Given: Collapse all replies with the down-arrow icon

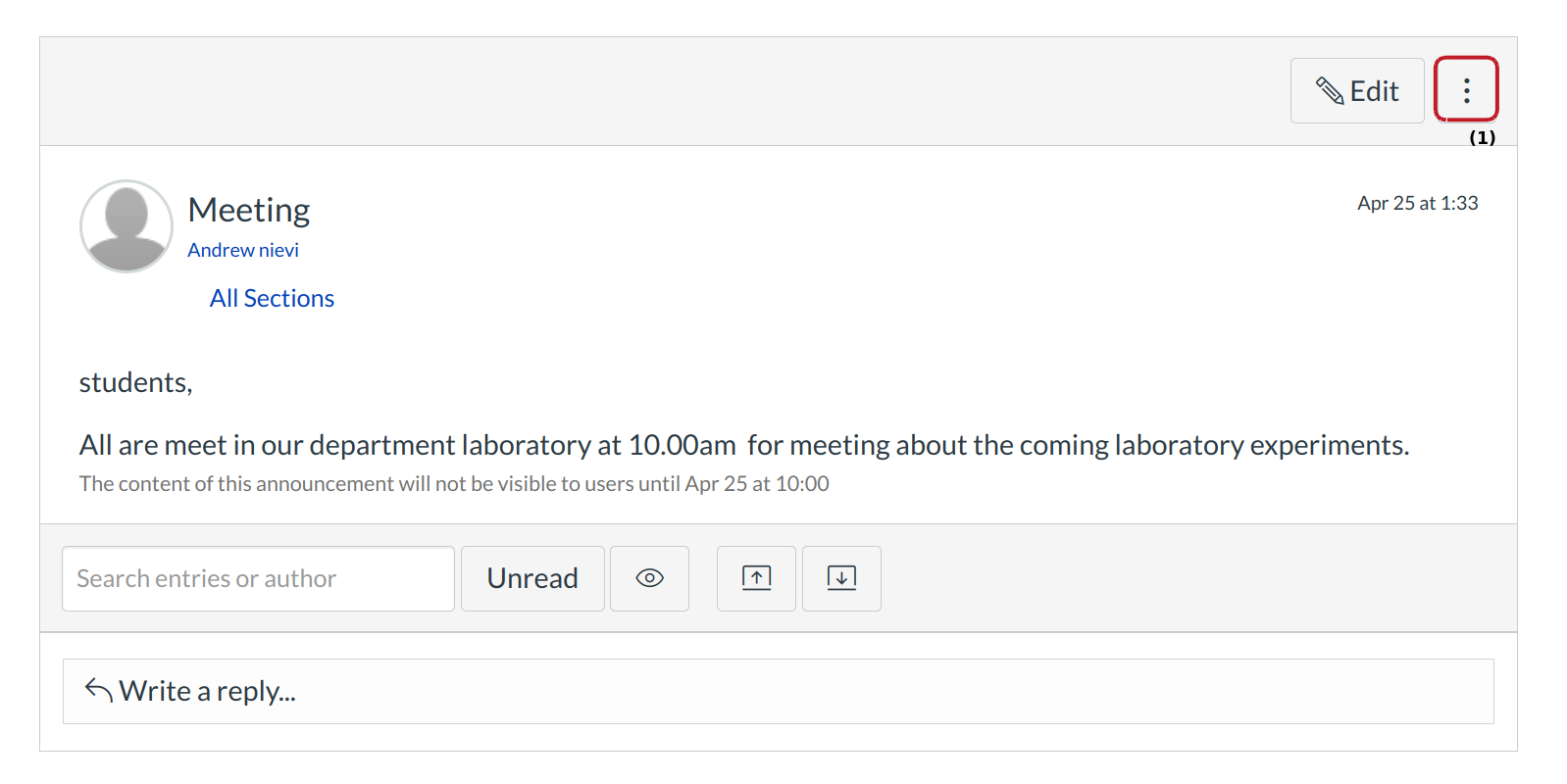Looking at the screenshot, I should click(x=841, y=578).
